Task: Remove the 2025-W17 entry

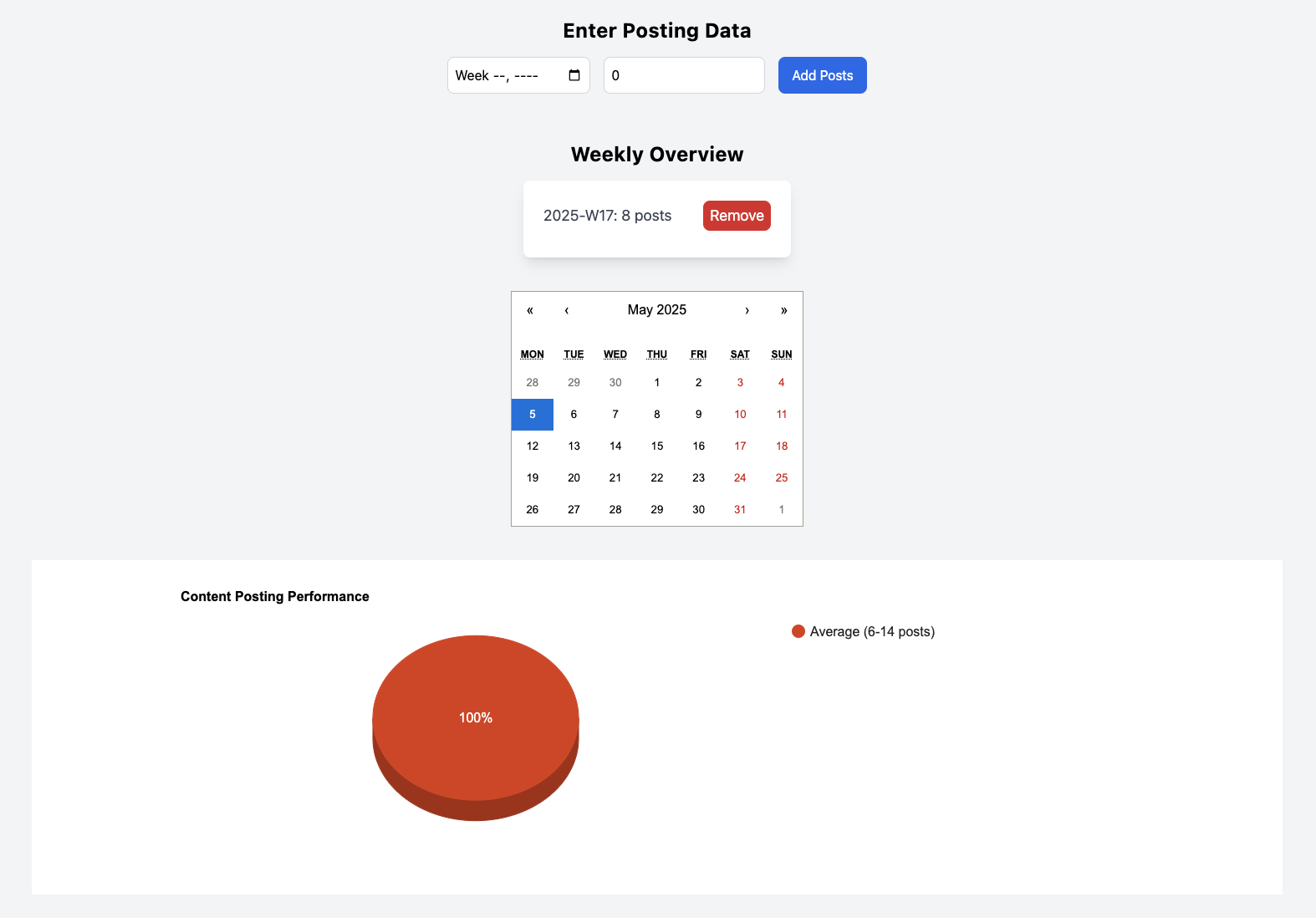Action: click(x=736, y=216)
